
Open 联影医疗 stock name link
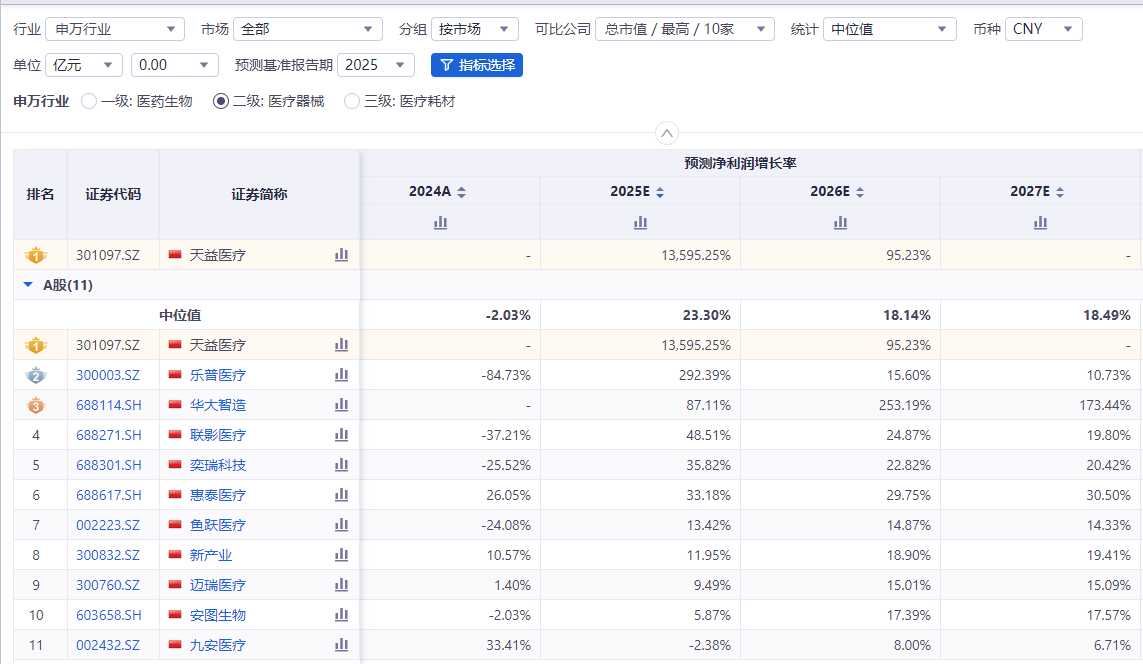coord(218,435)
